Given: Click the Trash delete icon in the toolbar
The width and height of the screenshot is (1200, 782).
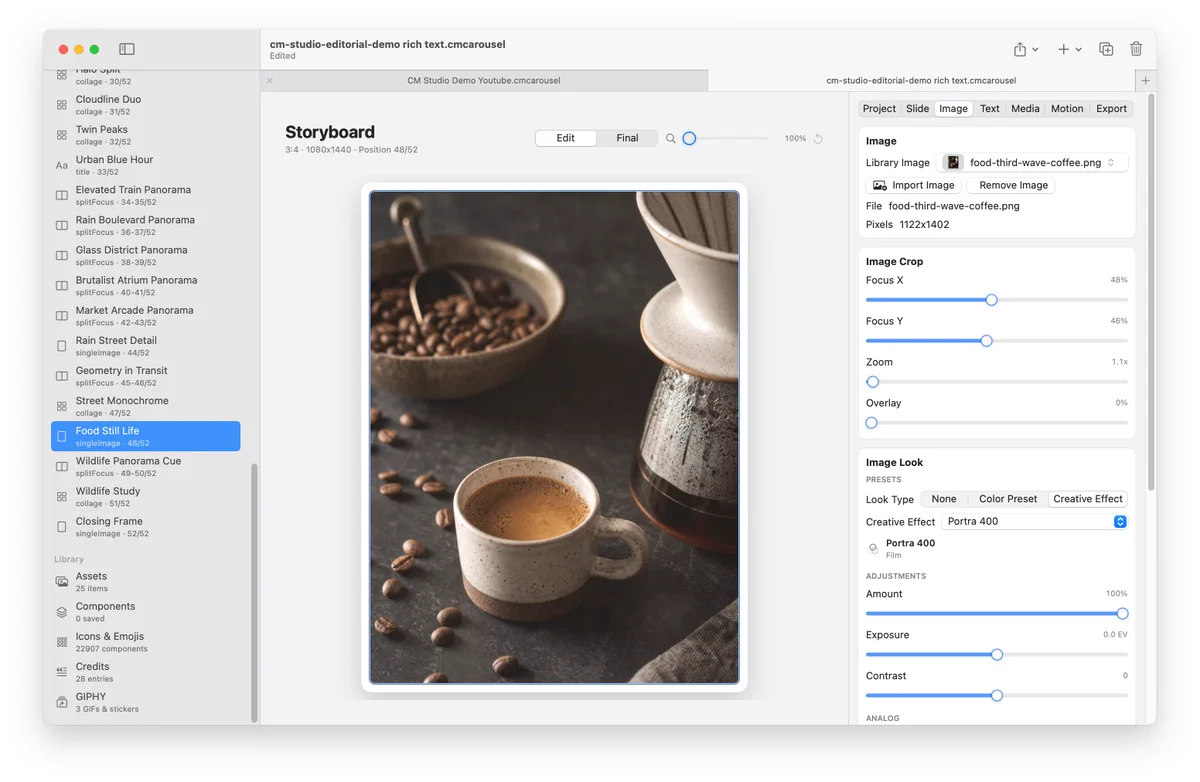Looking at the screenshot, I should click(1136, 49).
